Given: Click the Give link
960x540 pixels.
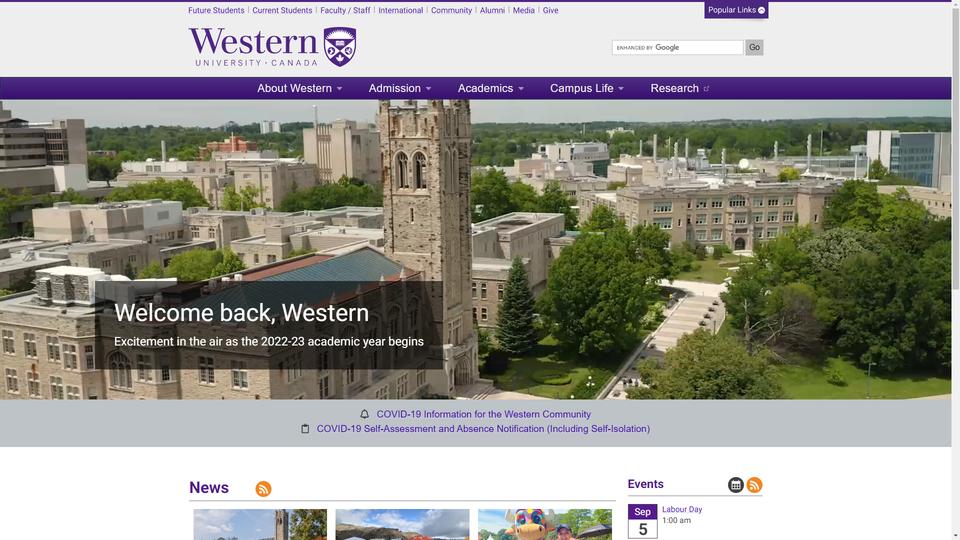Looking at the screenshot, I should tap(550, 10).
